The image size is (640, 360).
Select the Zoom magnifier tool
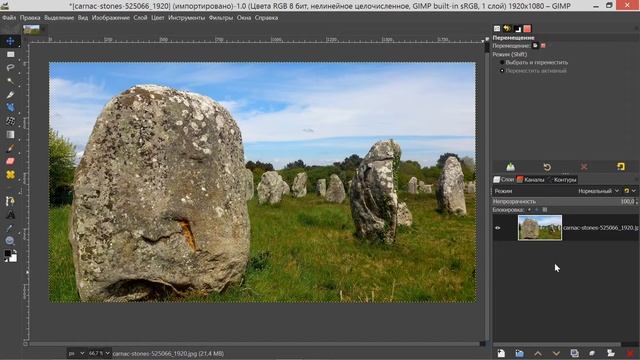[x=10, y=241]
